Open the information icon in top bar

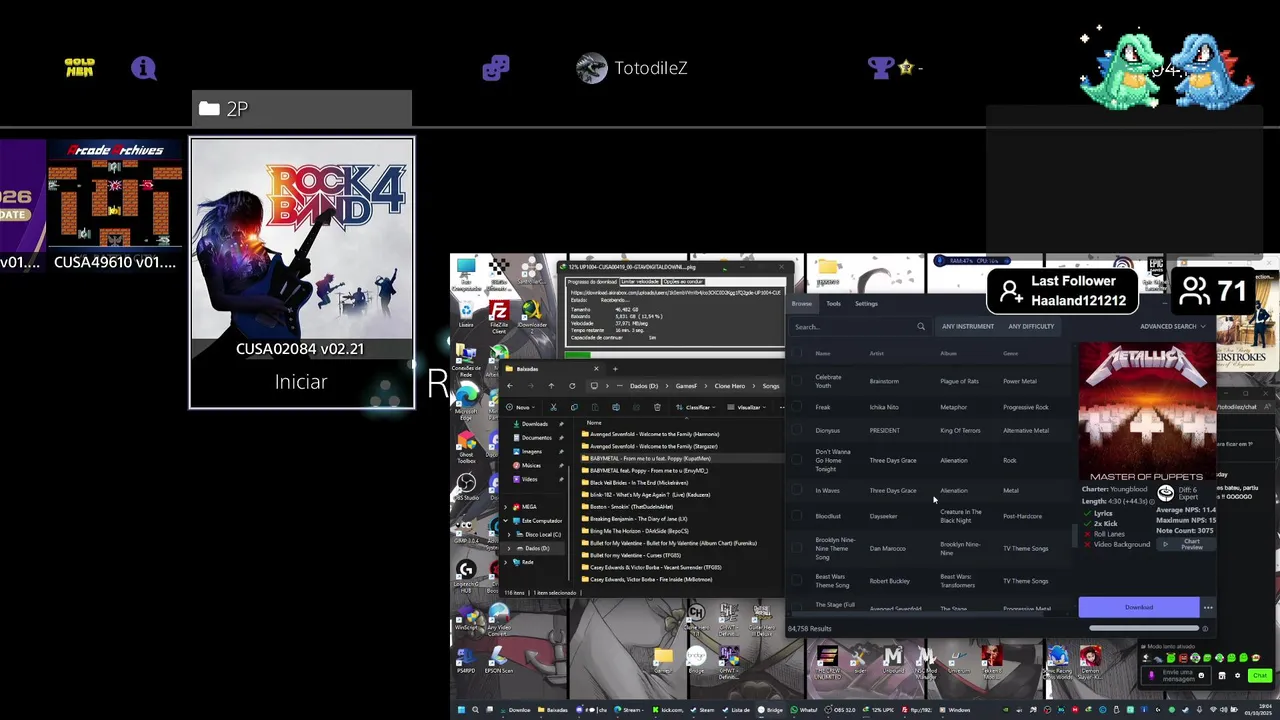pyautogui.click(x=143, y=68)
